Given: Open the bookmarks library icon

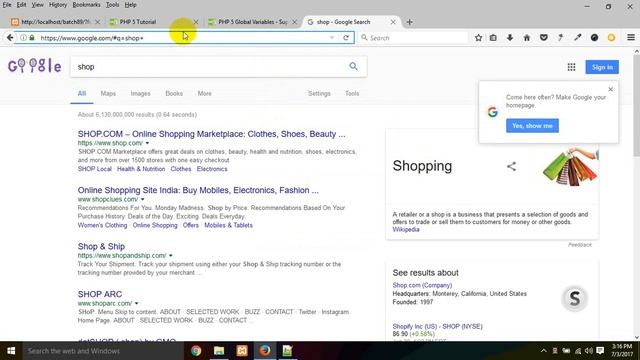Looking at the screenshot, I should (x=493, y=38).
